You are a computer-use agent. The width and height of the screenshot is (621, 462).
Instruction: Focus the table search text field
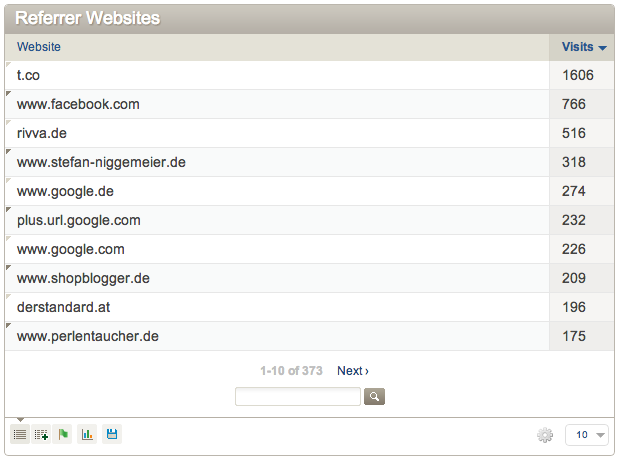298,396
